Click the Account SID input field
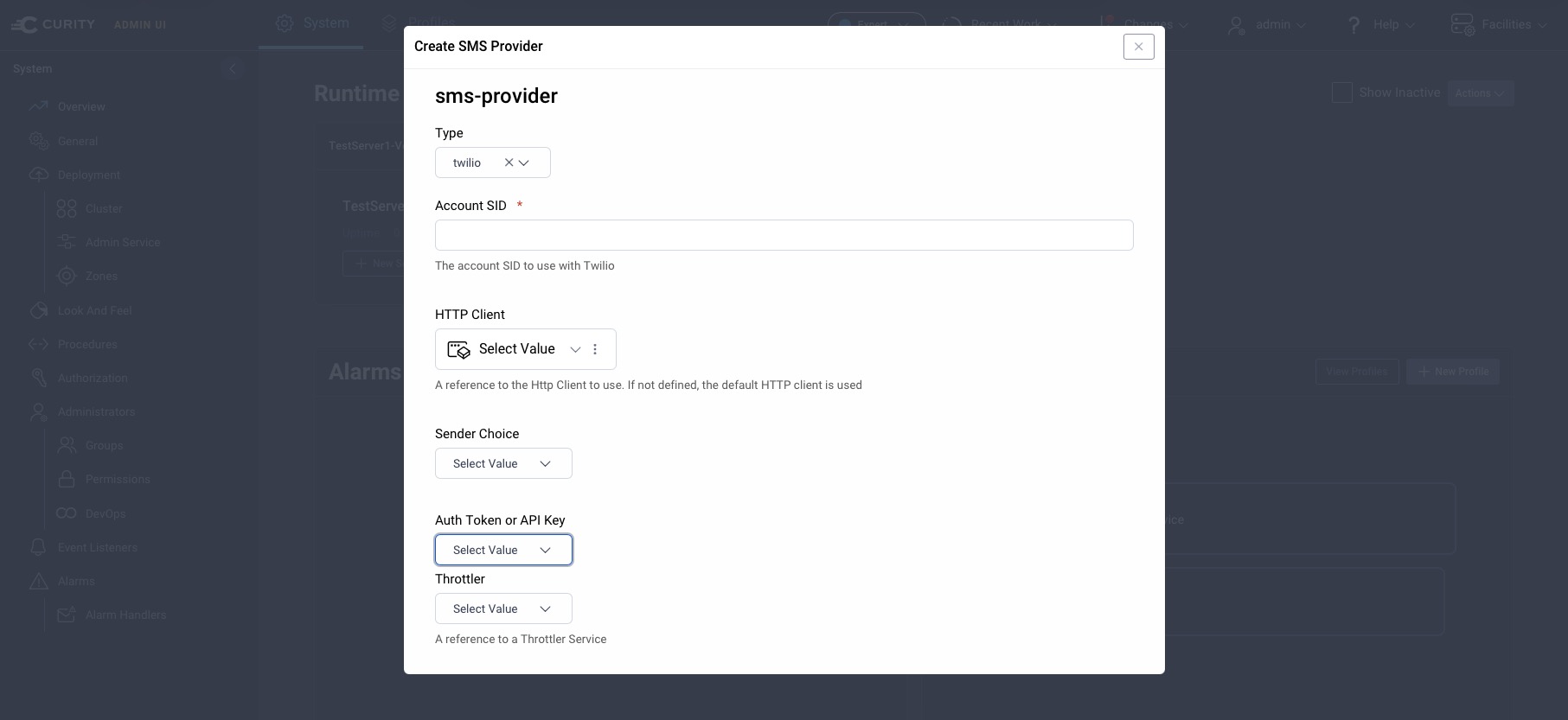The width and height of the screenshot is (1568, 720). [x=784, y=235]
